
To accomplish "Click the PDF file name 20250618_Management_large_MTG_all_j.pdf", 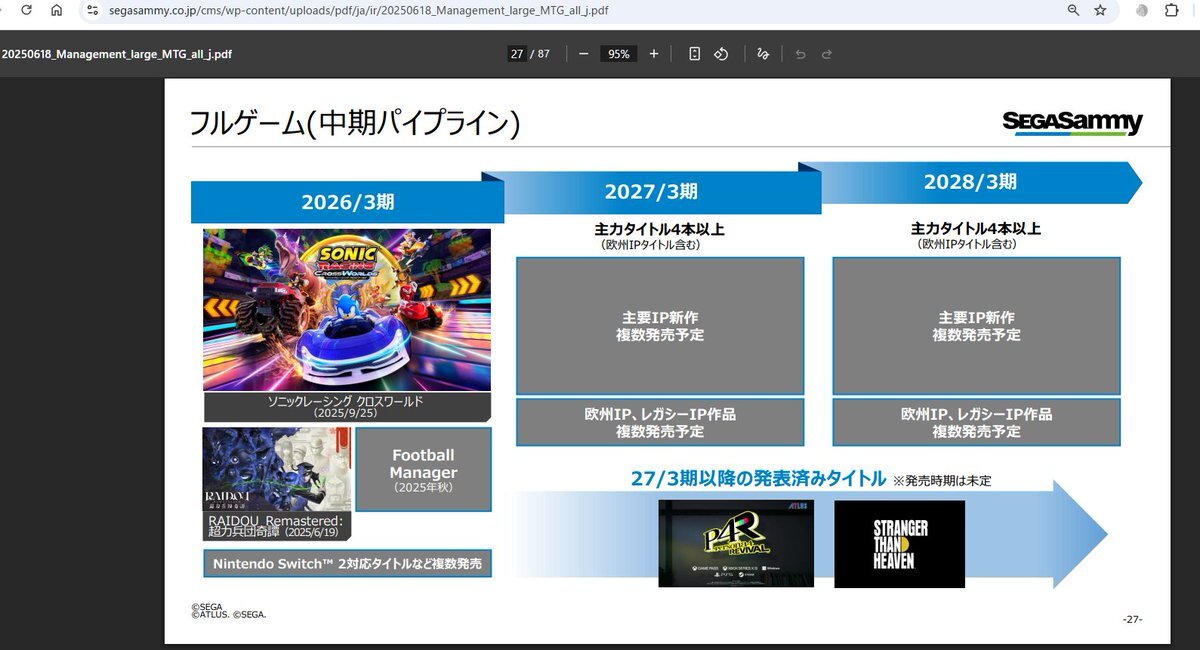I will (x=117, y=54).
